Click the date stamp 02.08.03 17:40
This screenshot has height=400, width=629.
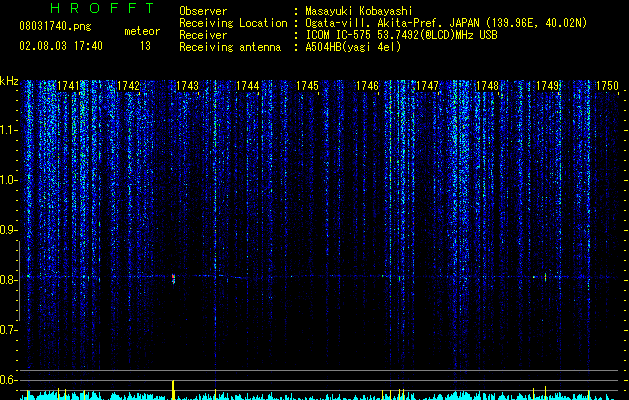61,46
